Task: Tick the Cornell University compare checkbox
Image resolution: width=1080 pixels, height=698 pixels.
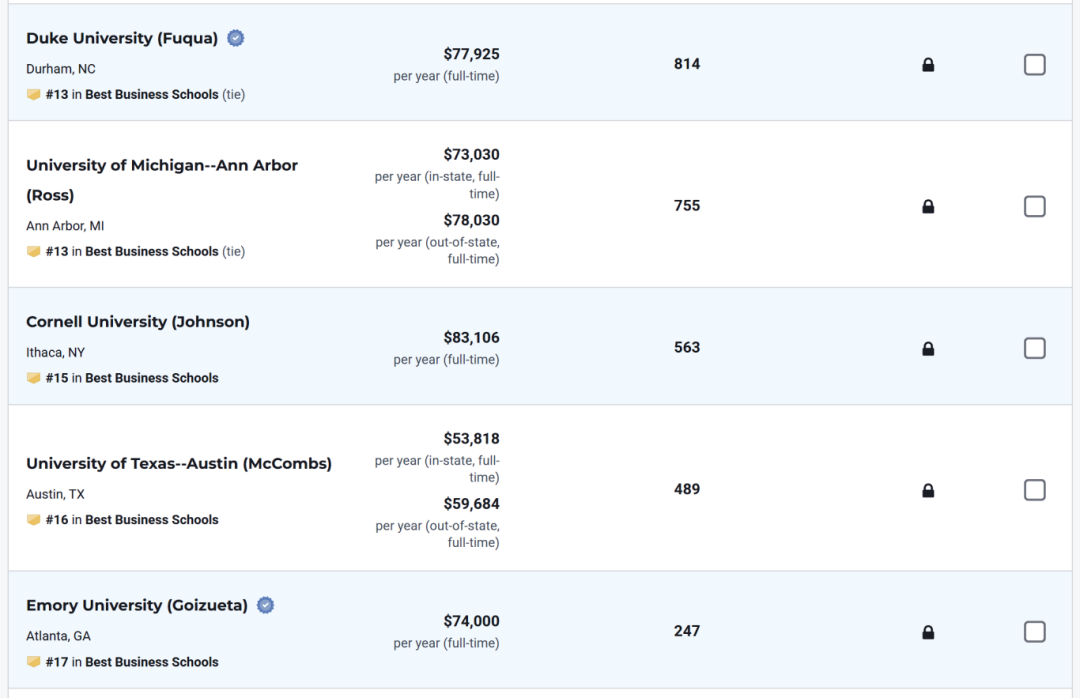Action: click(x=1035, y=349)
